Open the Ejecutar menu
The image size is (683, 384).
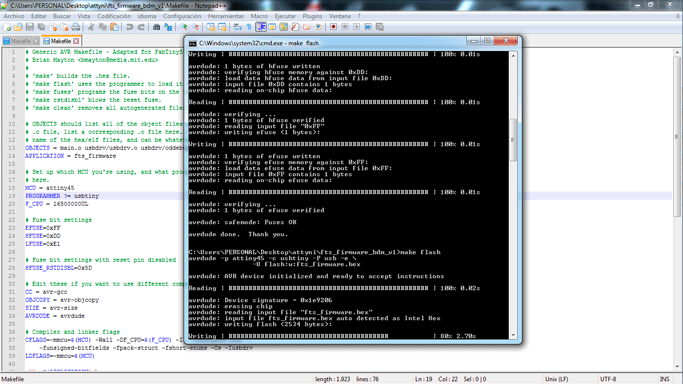click(285, 16)
